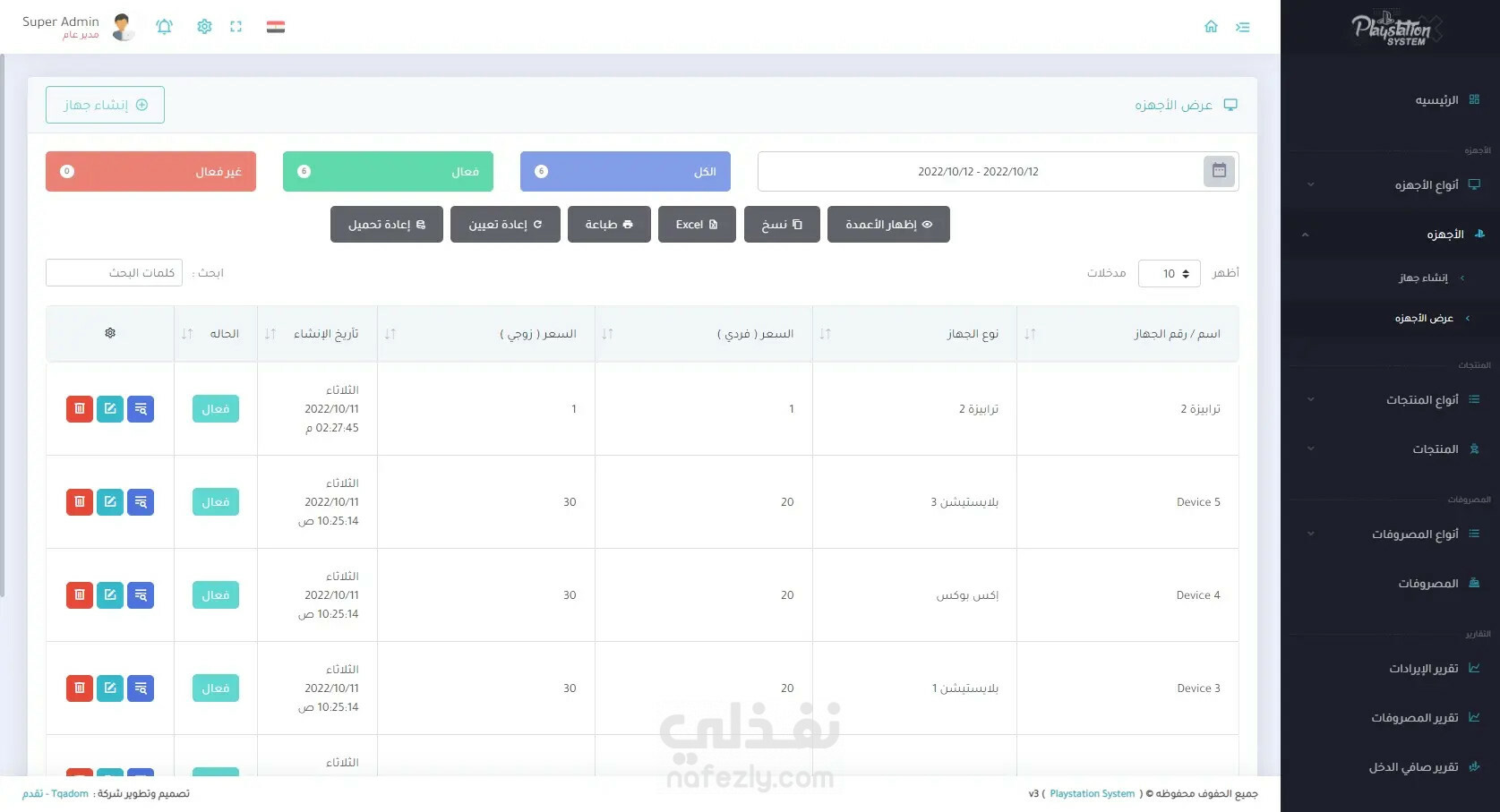Edit the Device 3 row
This screenshot has height=812, width=1500.
tap(110, 688)
